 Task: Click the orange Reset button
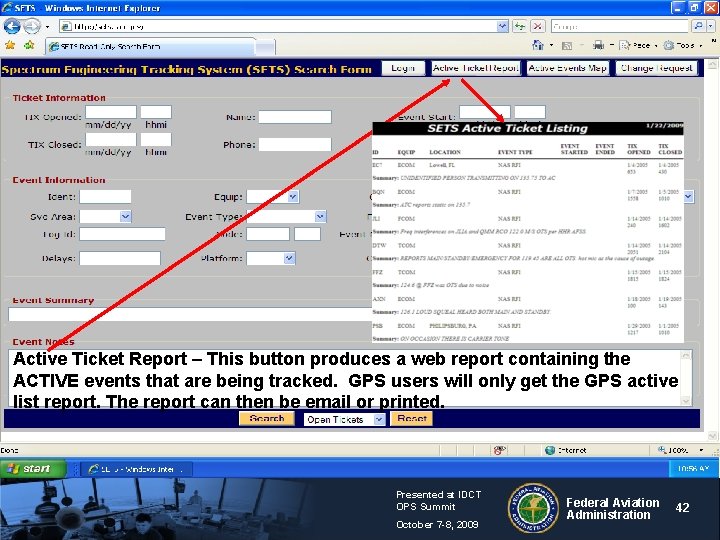411,419
